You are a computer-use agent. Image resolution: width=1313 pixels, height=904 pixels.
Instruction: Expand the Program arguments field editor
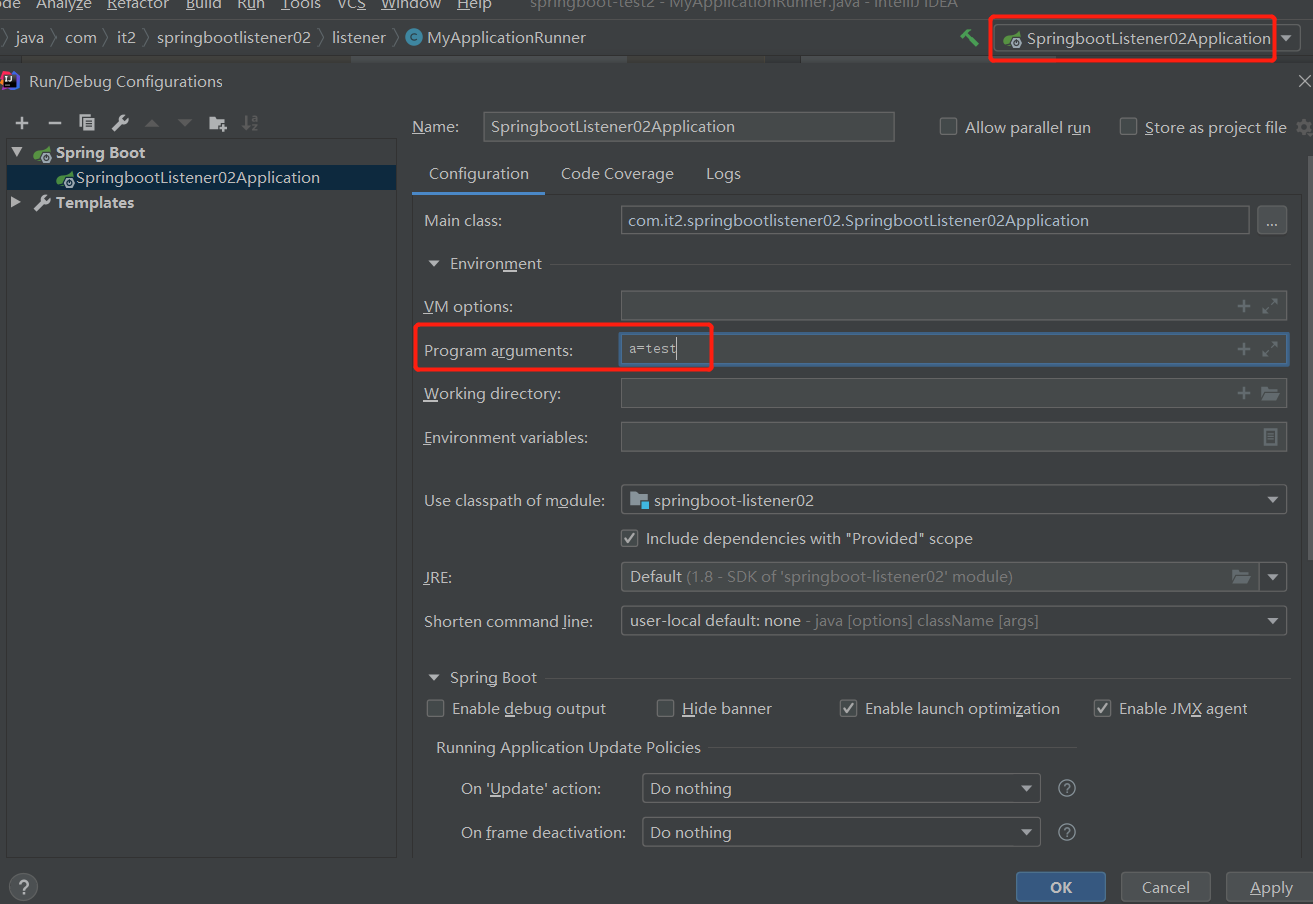point(1270,349)
